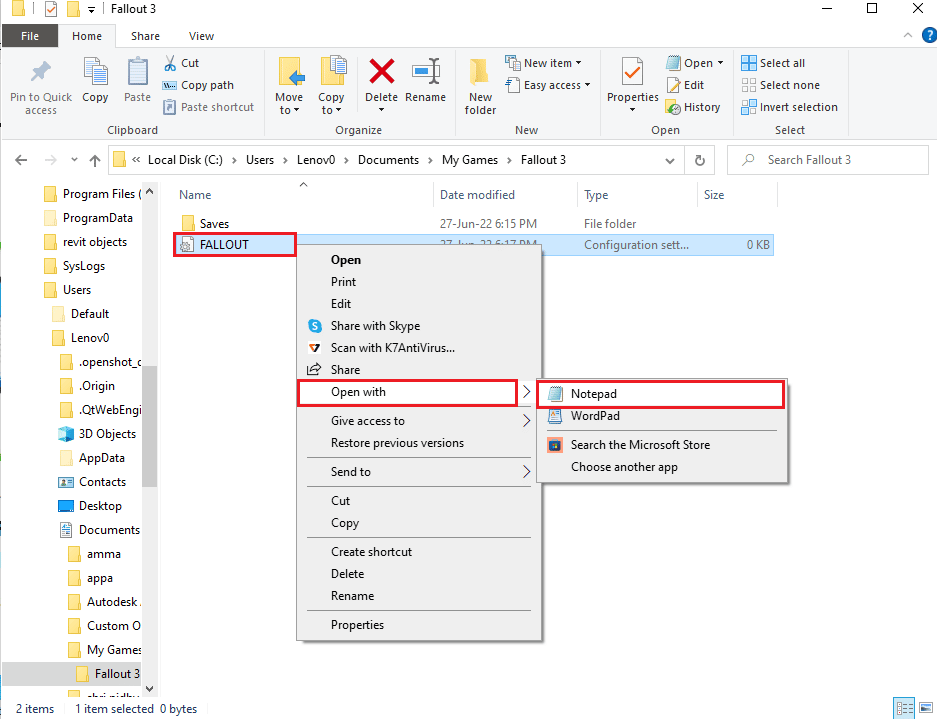Click Invert selection in ribbon
Viewport: 937px width, 719px height.
point(789,108)
